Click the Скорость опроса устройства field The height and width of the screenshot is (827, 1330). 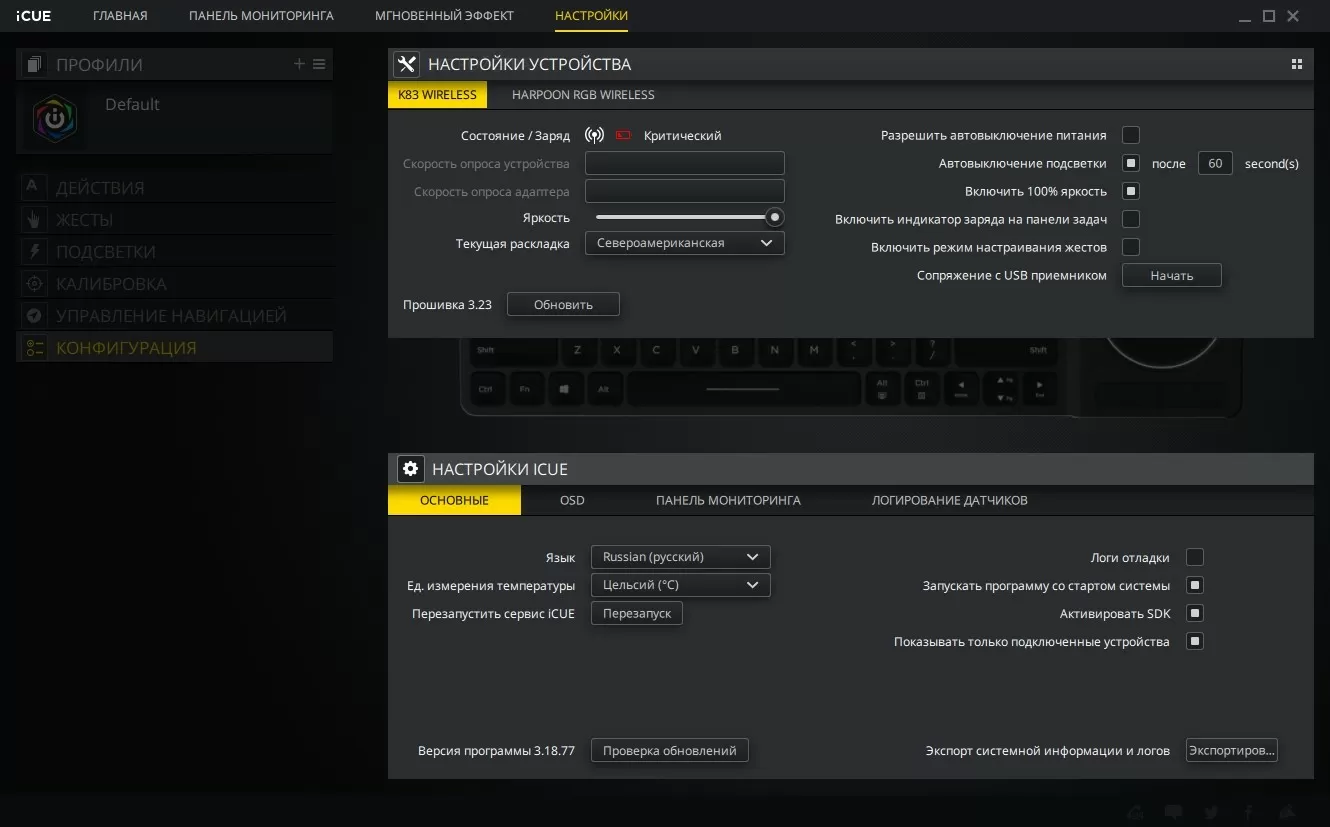(x=685, y=163)
